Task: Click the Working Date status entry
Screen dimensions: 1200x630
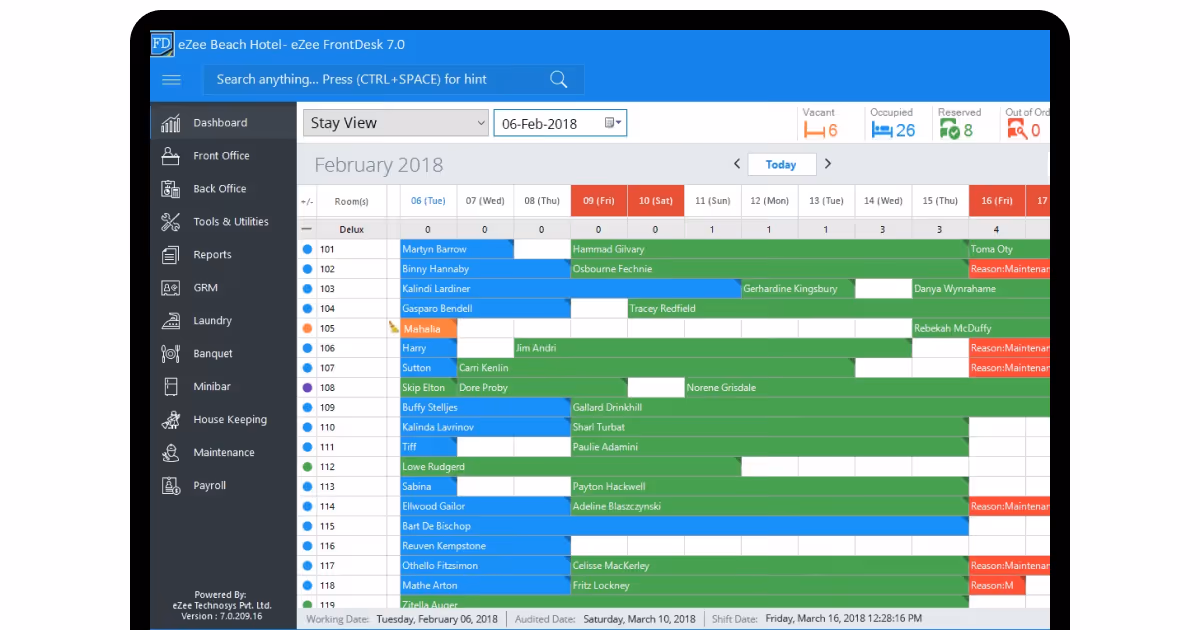Action: click(401, 619)
